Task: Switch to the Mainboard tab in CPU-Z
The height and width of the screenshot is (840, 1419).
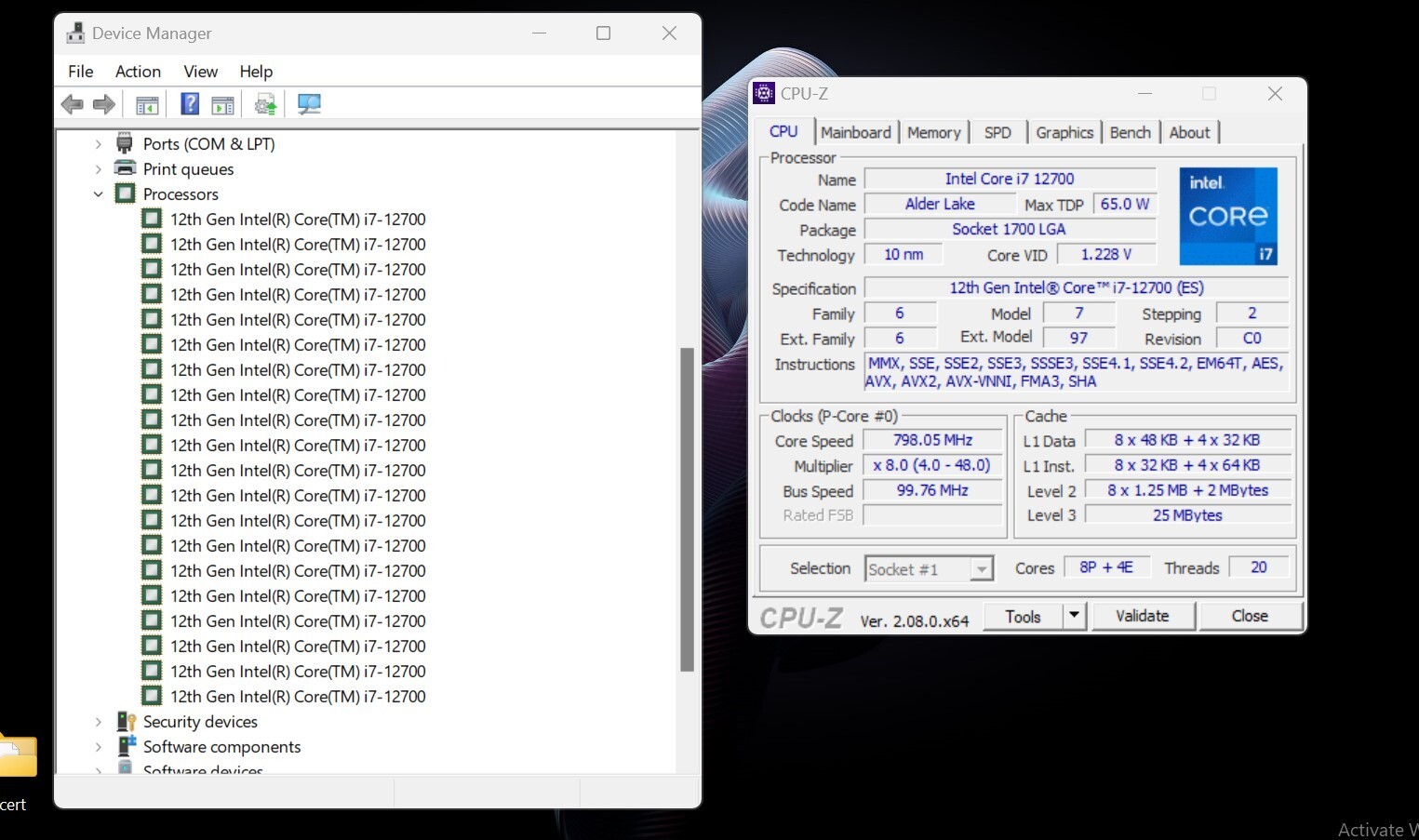Action: 856,132
